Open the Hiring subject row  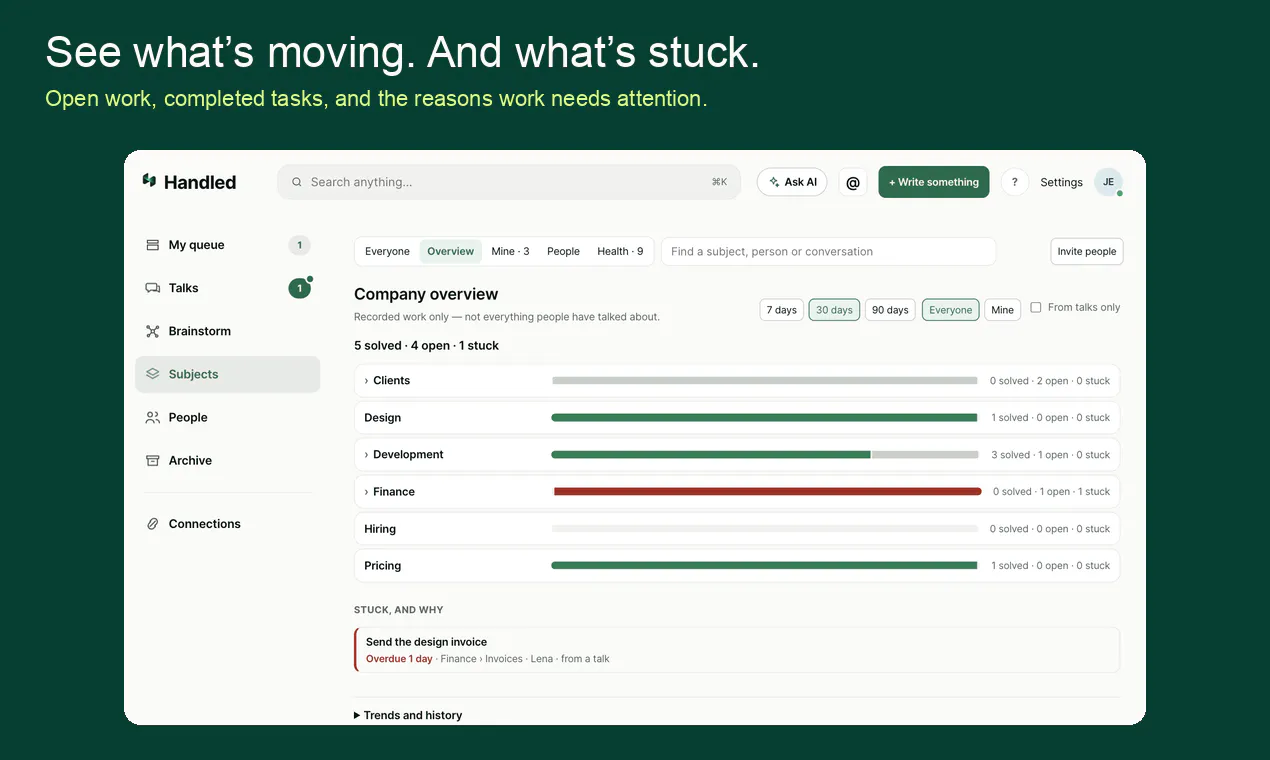[x=737, y=529]
